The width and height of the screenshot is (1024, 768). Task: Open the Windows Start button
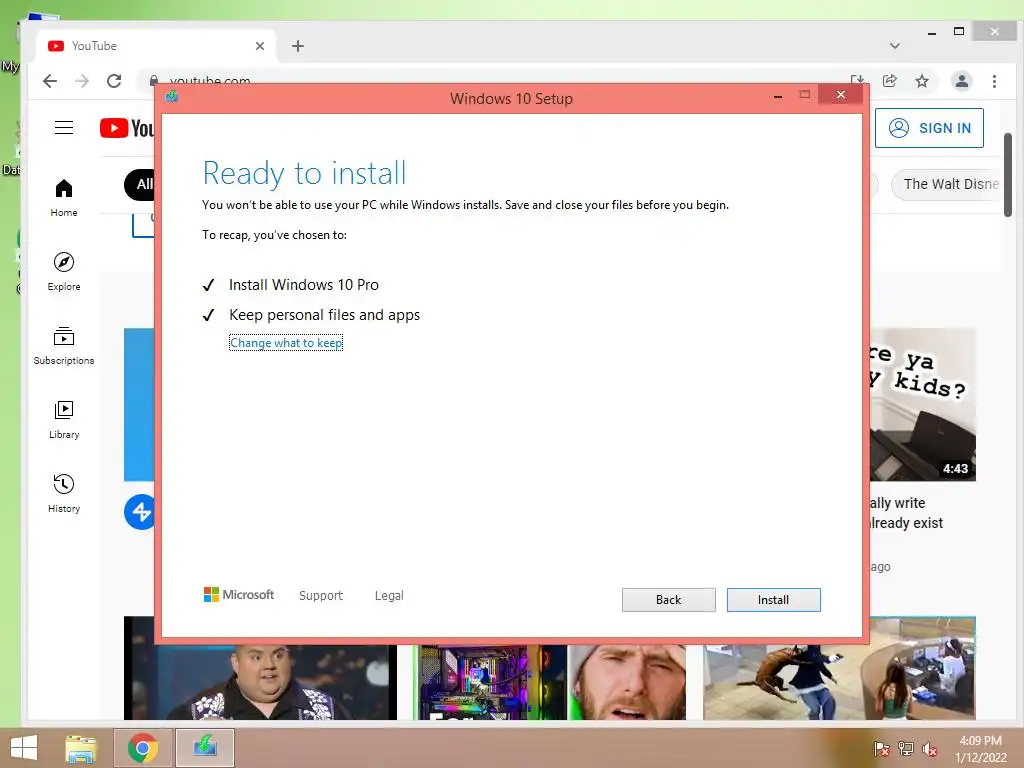pos(24,748)
